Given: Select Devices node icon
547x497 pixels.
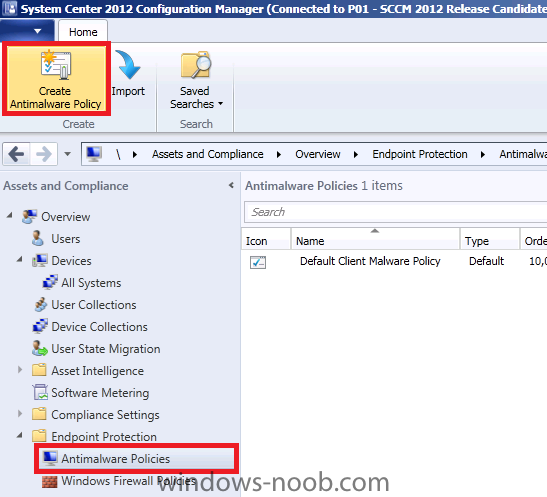Looking at the screenshot, I should click(x=39, y=261).
